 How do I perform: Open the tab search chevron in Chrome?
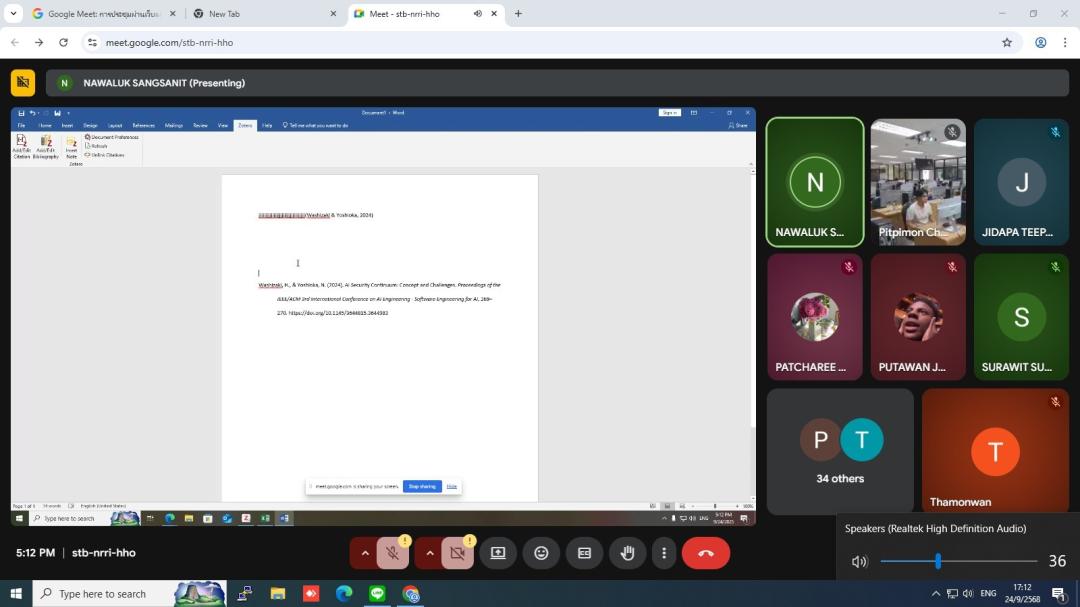coord(13,14)
